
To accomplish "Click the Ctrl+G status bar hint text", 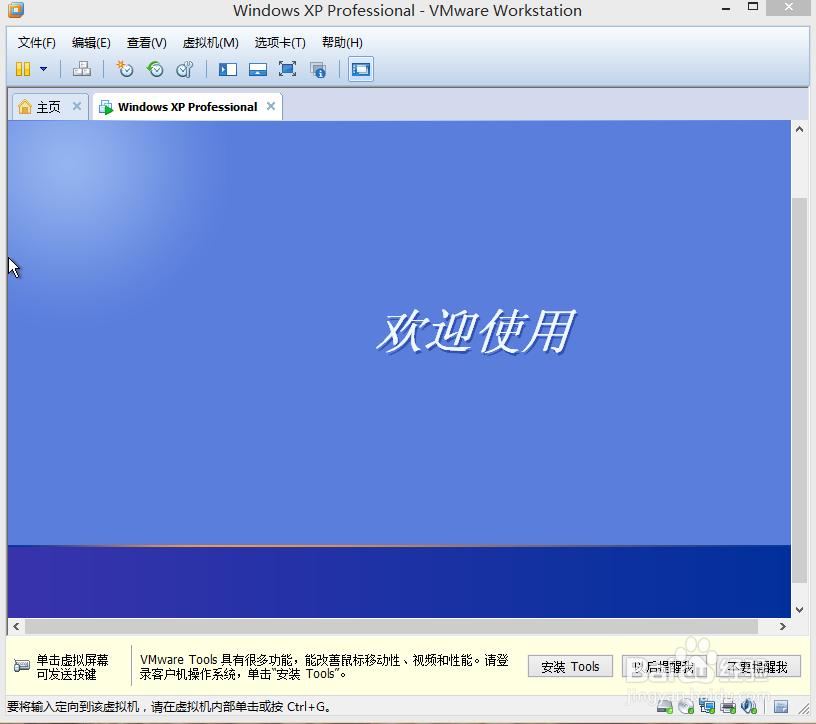I will tap(169, 706).
